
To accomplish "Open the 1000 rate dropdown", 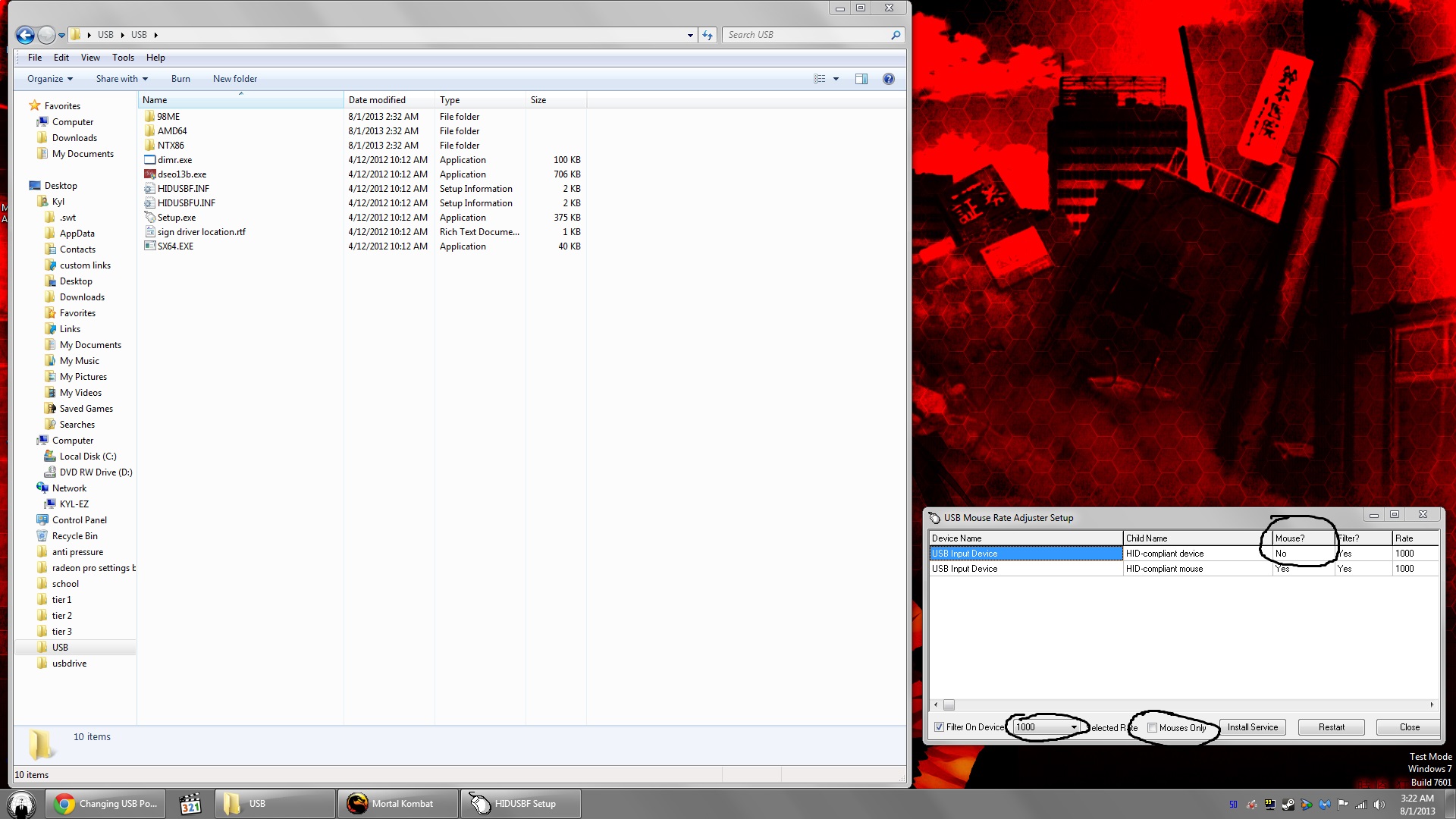I will click(1073, 727).
